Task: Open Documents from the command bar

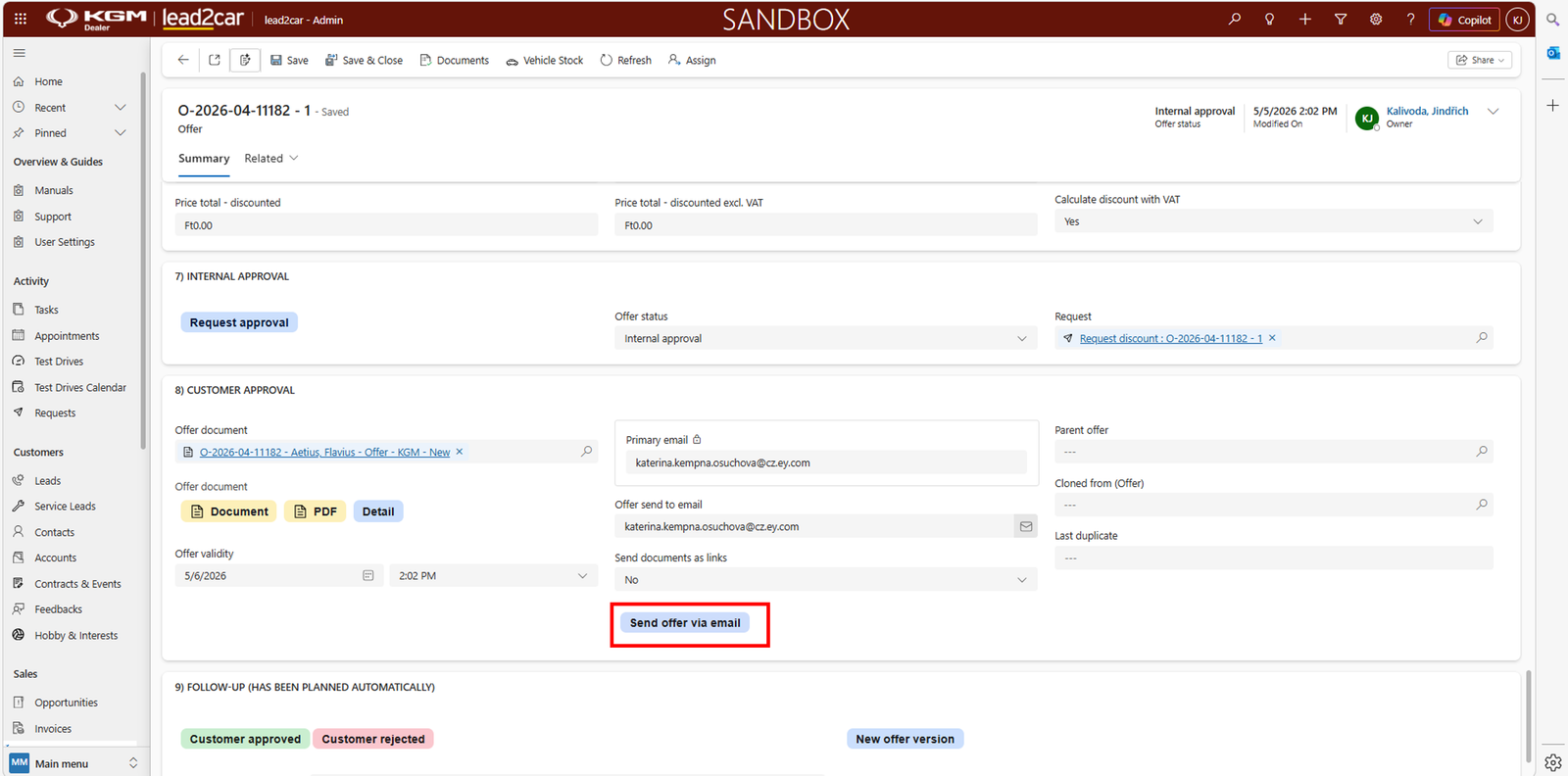Action: click(454, 60)
